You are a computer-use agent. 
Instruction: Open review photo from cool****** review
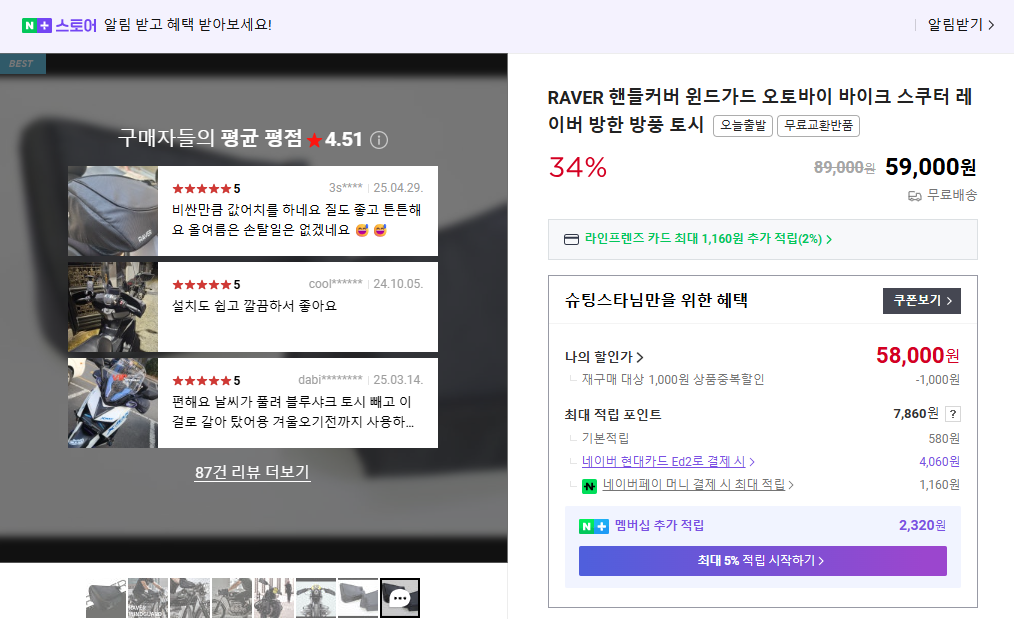pos(113,307)
